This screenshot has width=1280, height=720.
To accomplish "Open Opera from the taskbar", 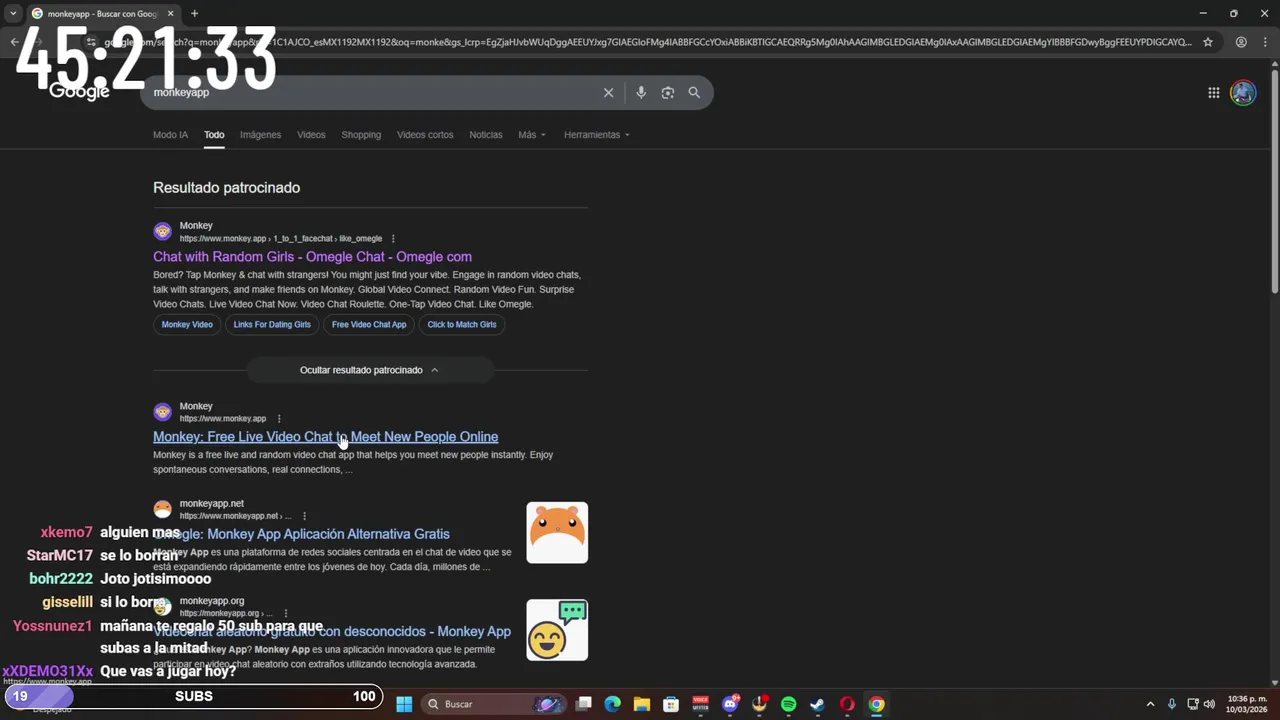I will [847, 704].
